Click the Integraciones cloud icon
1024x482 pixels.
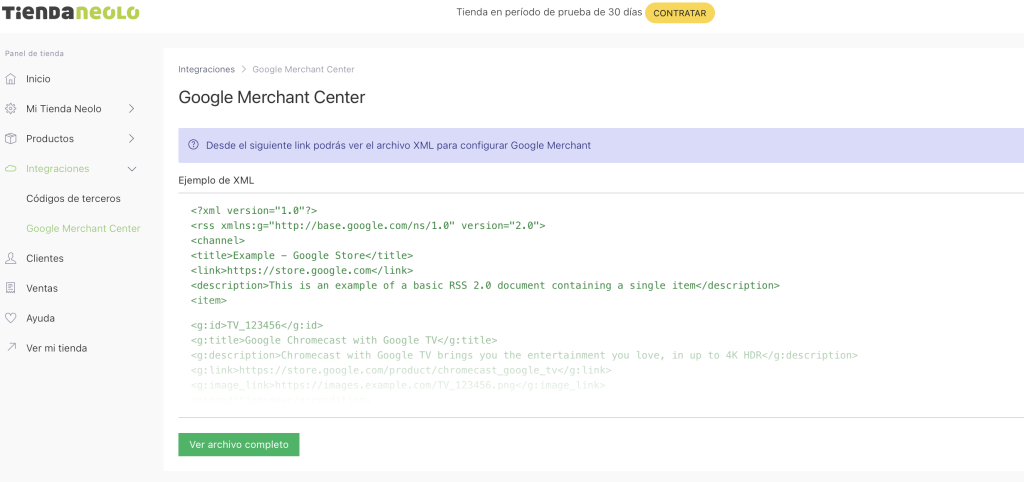(x=10, y=169)
